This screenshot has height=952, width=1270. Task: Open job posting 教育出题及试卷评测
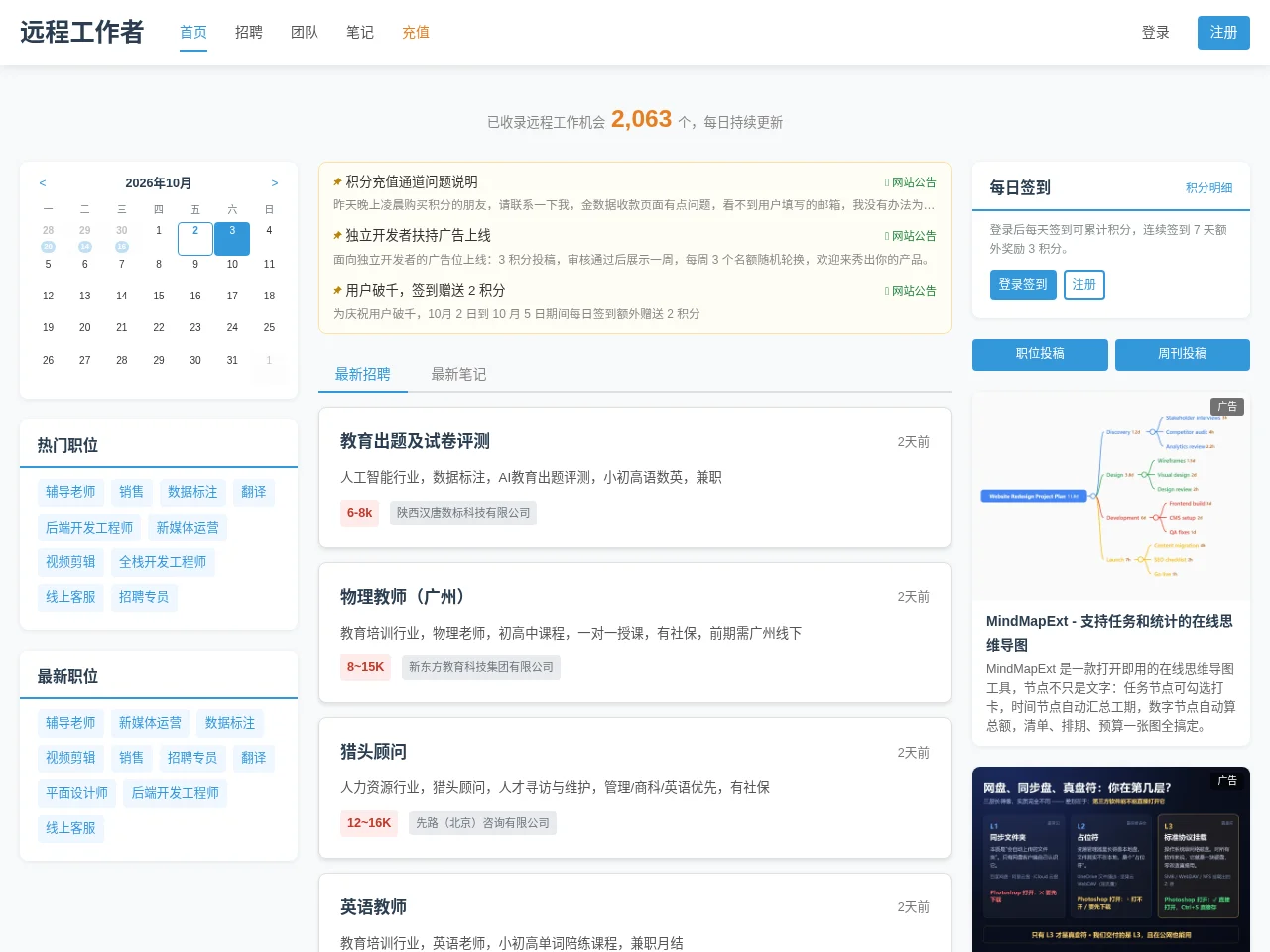click(415, 441)
